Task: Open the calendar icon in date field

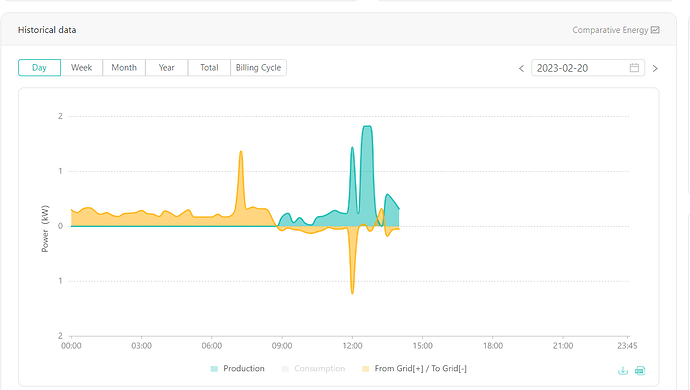Action: coord(634,68)
